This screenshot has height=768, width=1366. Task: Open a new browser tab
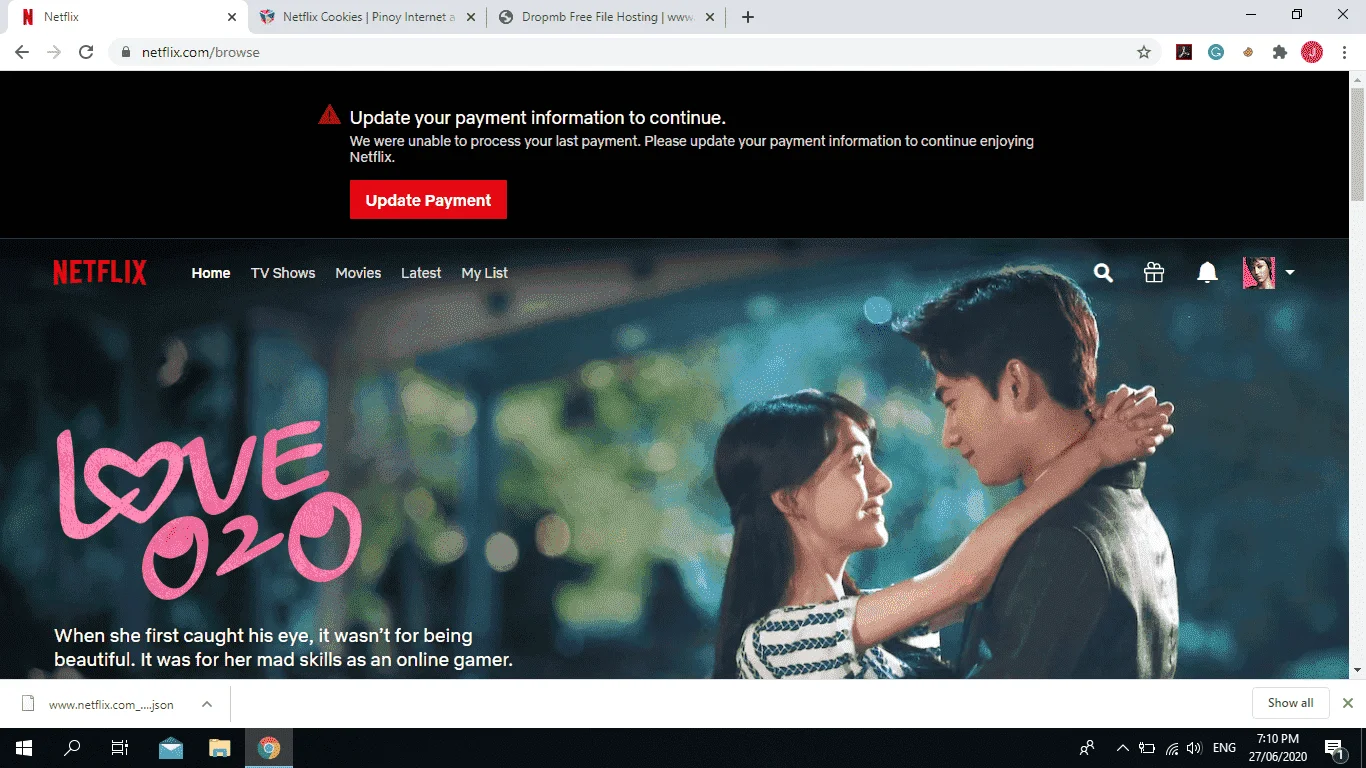(748, 17)
